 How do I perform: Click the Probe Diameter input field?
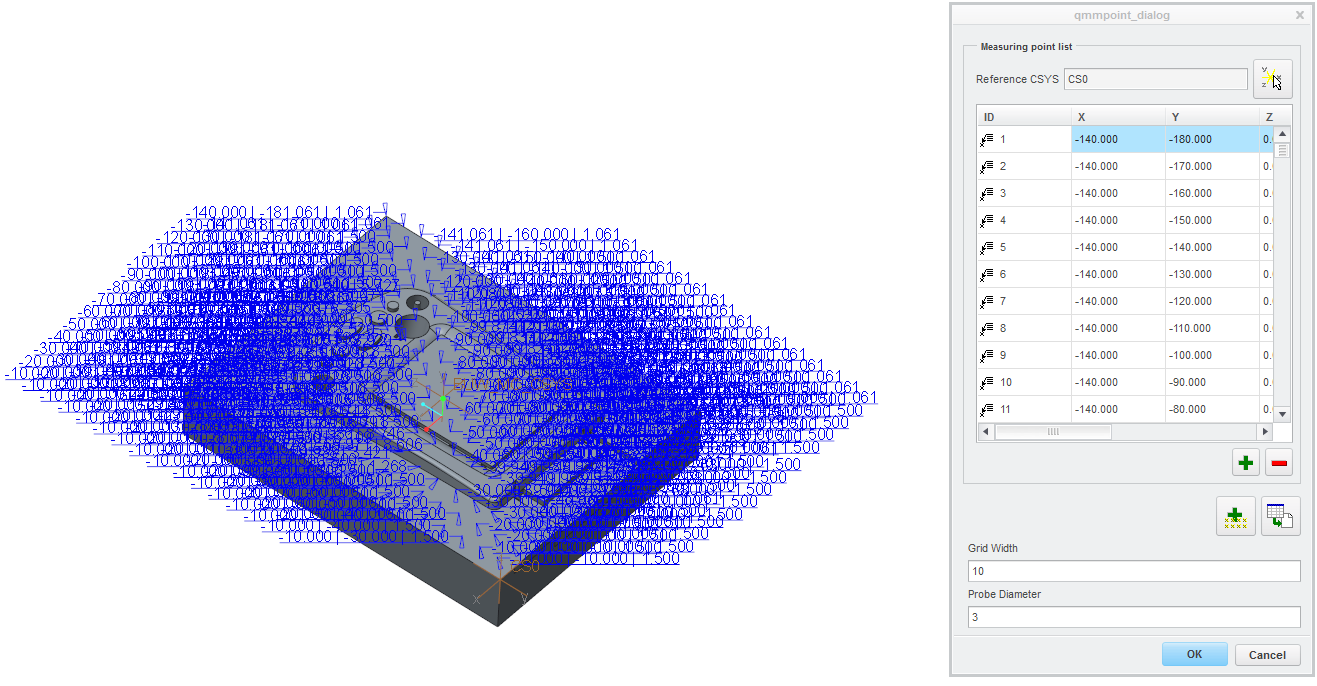click(x=1133, y=617)
